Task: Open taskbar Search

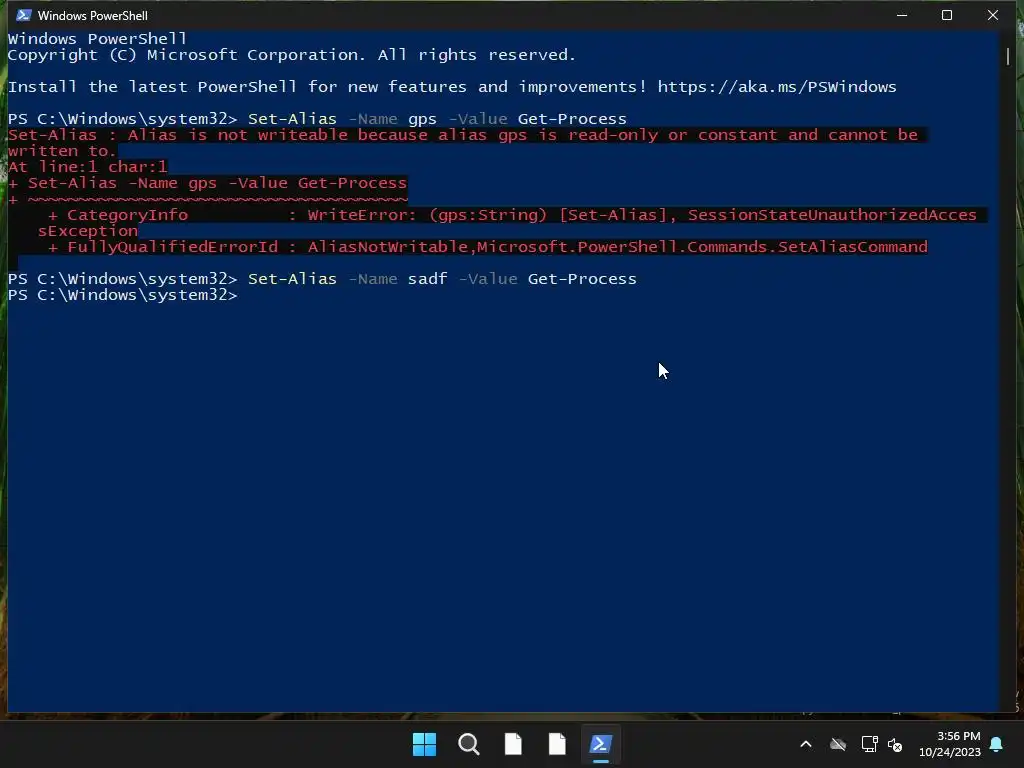Action: (468, 744)
